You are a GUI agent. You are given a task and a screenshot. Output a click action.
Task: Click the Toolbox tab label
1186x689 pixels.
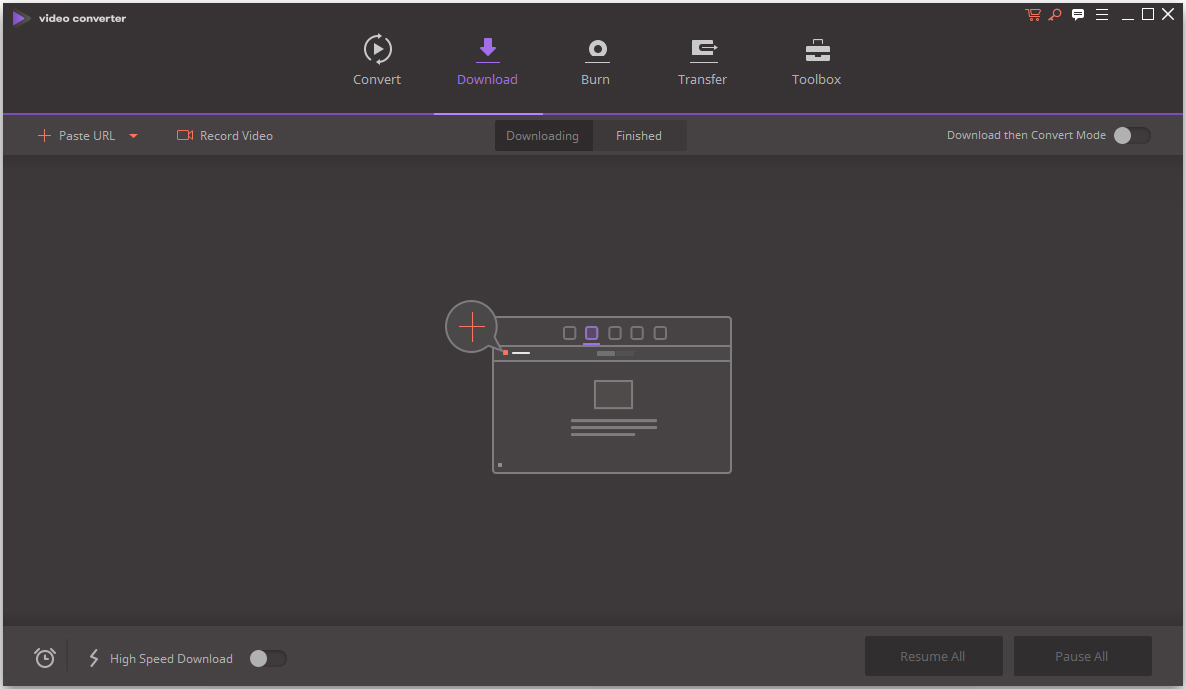tap(816, 79)
